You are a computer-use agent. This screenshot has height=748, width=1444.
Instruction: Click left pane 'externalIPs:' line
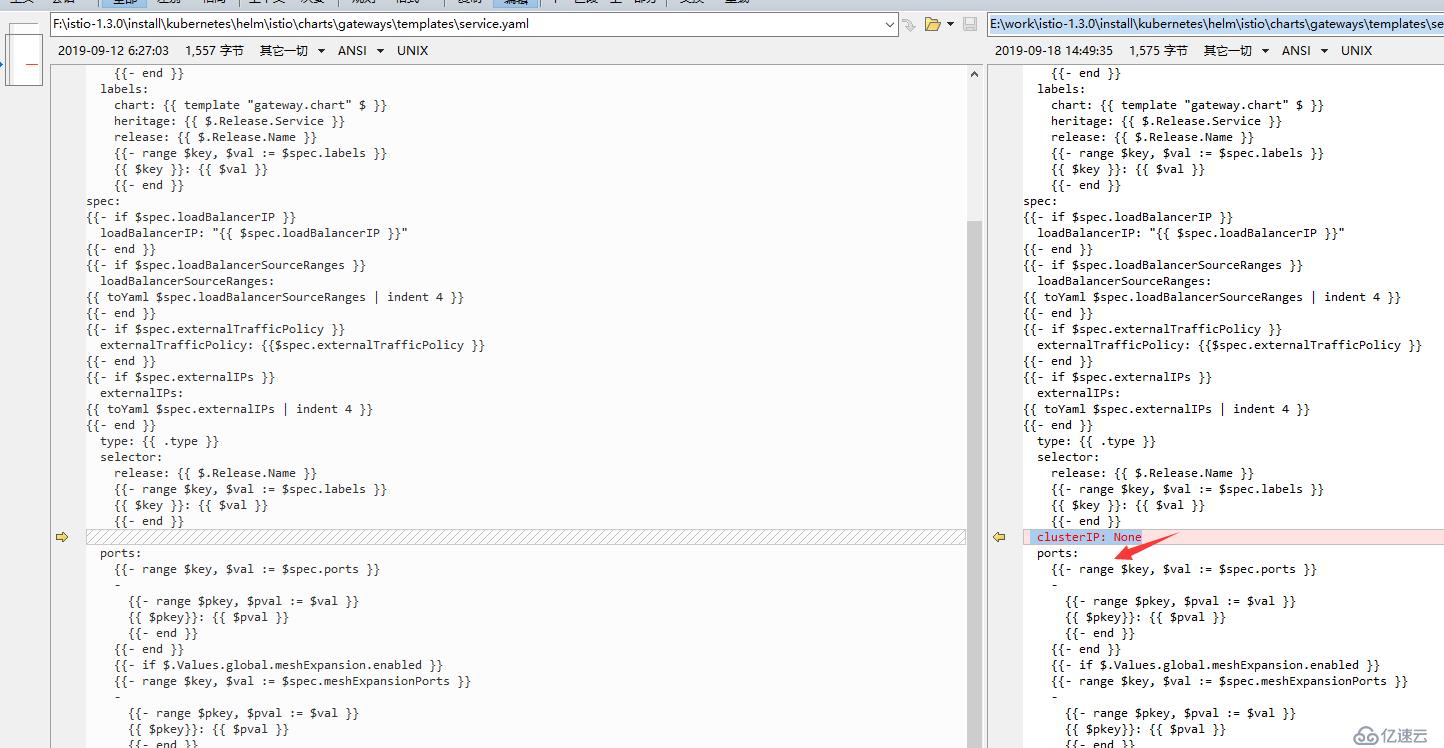141,393
